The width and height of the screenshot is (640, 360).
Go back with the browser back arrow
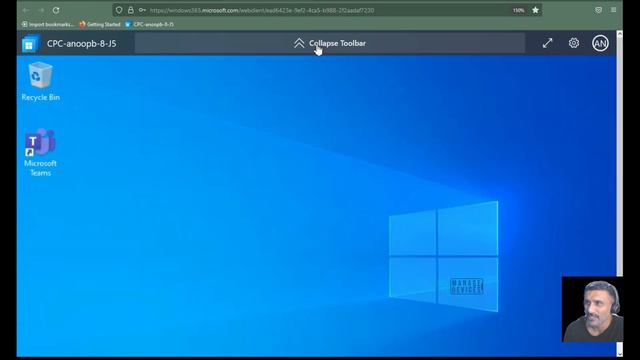pos(26,10)
